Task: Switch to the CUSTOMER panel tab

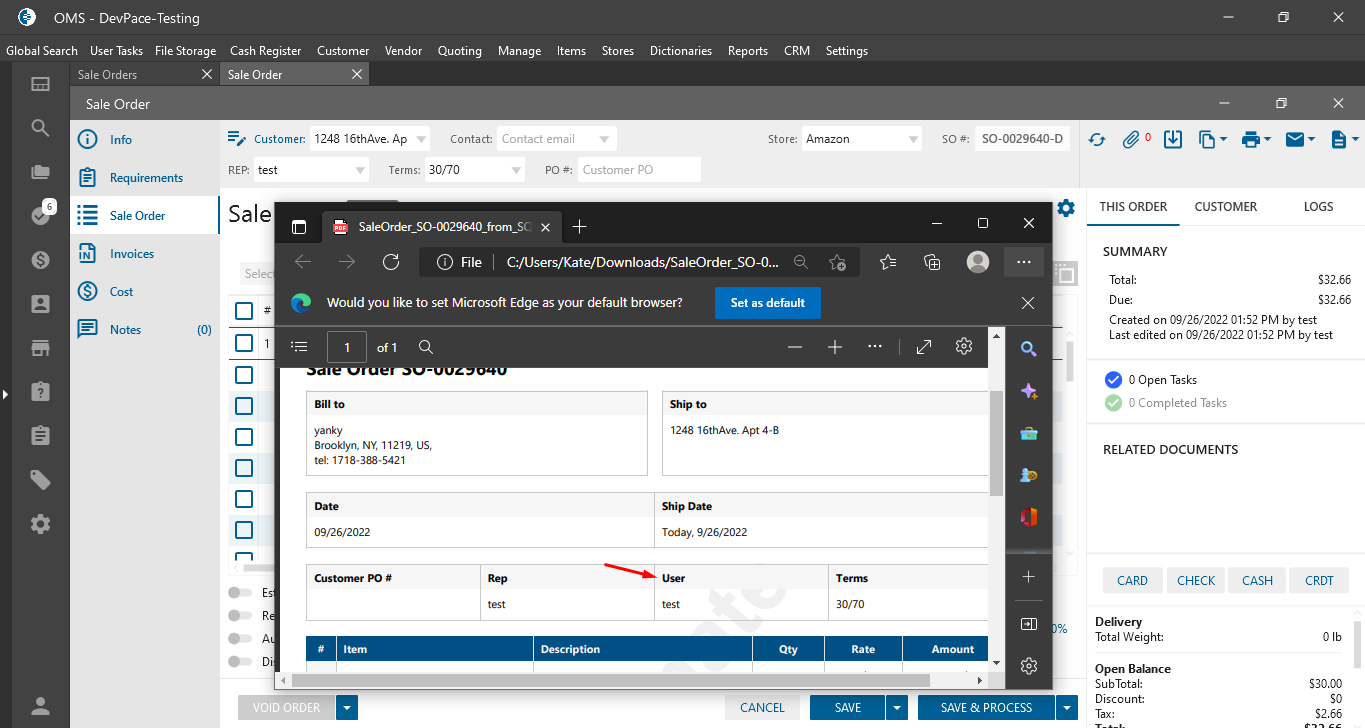Action: pos(1225,207)
